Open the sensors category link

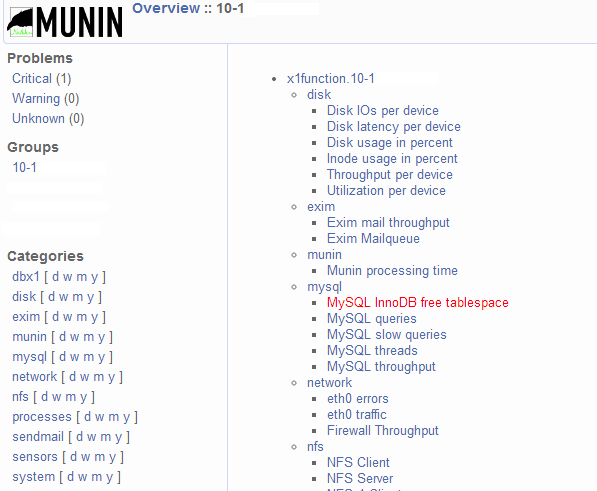coord(35,457)
